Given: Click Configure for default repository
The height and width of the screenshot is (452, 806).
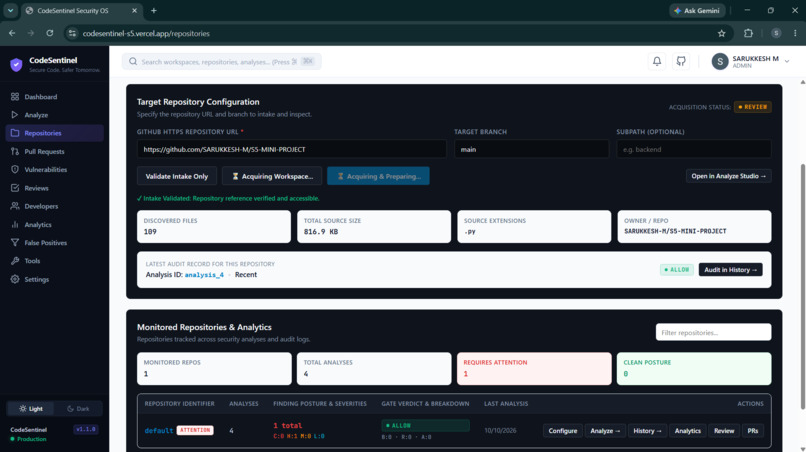Looking at the screenshot, I should pos(562,431).
